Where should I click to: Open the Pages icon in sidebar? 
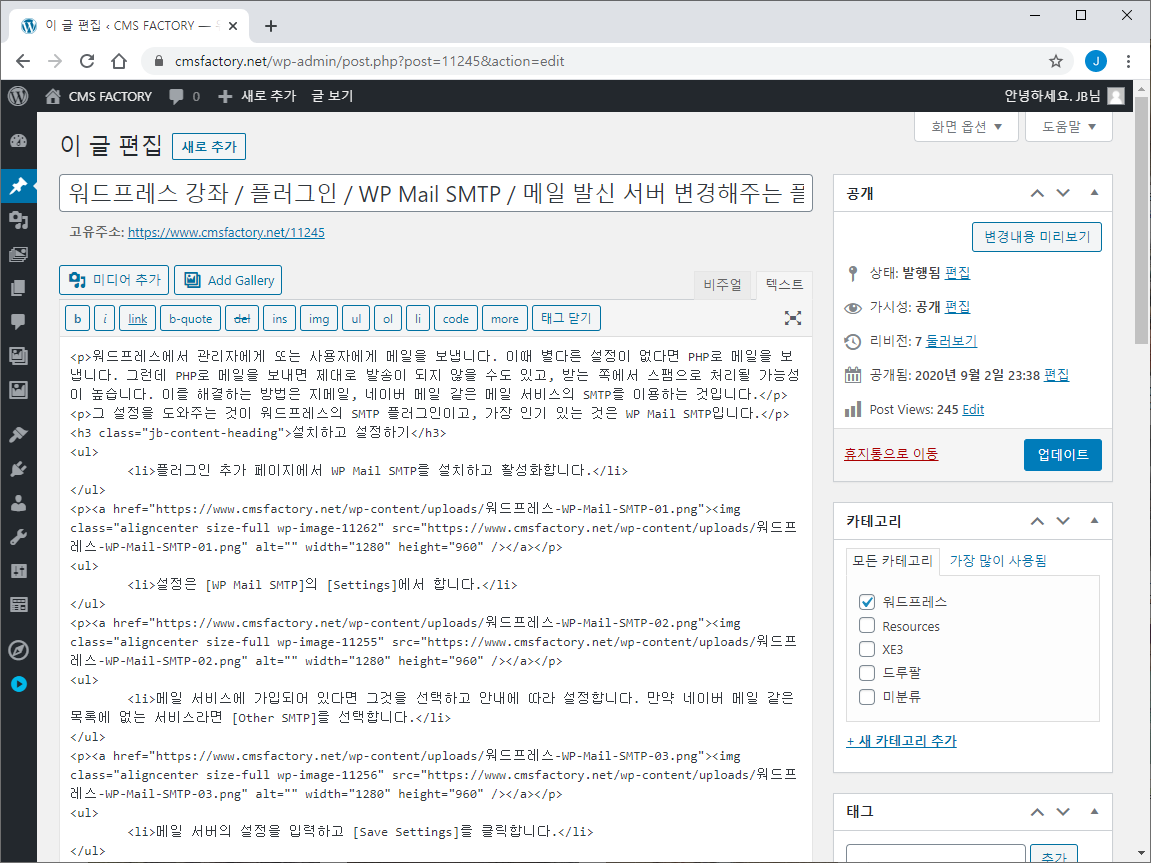tap(18, 288)
